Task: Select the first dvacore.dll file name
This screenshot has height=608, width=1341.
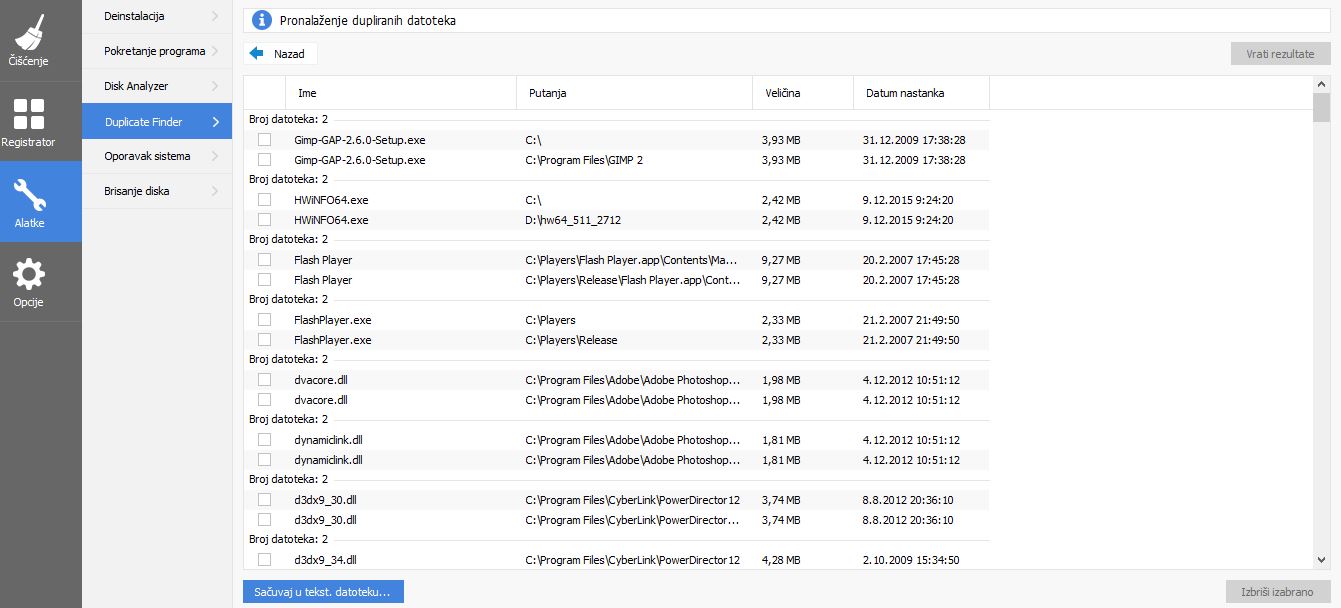Action: point(321,380)
